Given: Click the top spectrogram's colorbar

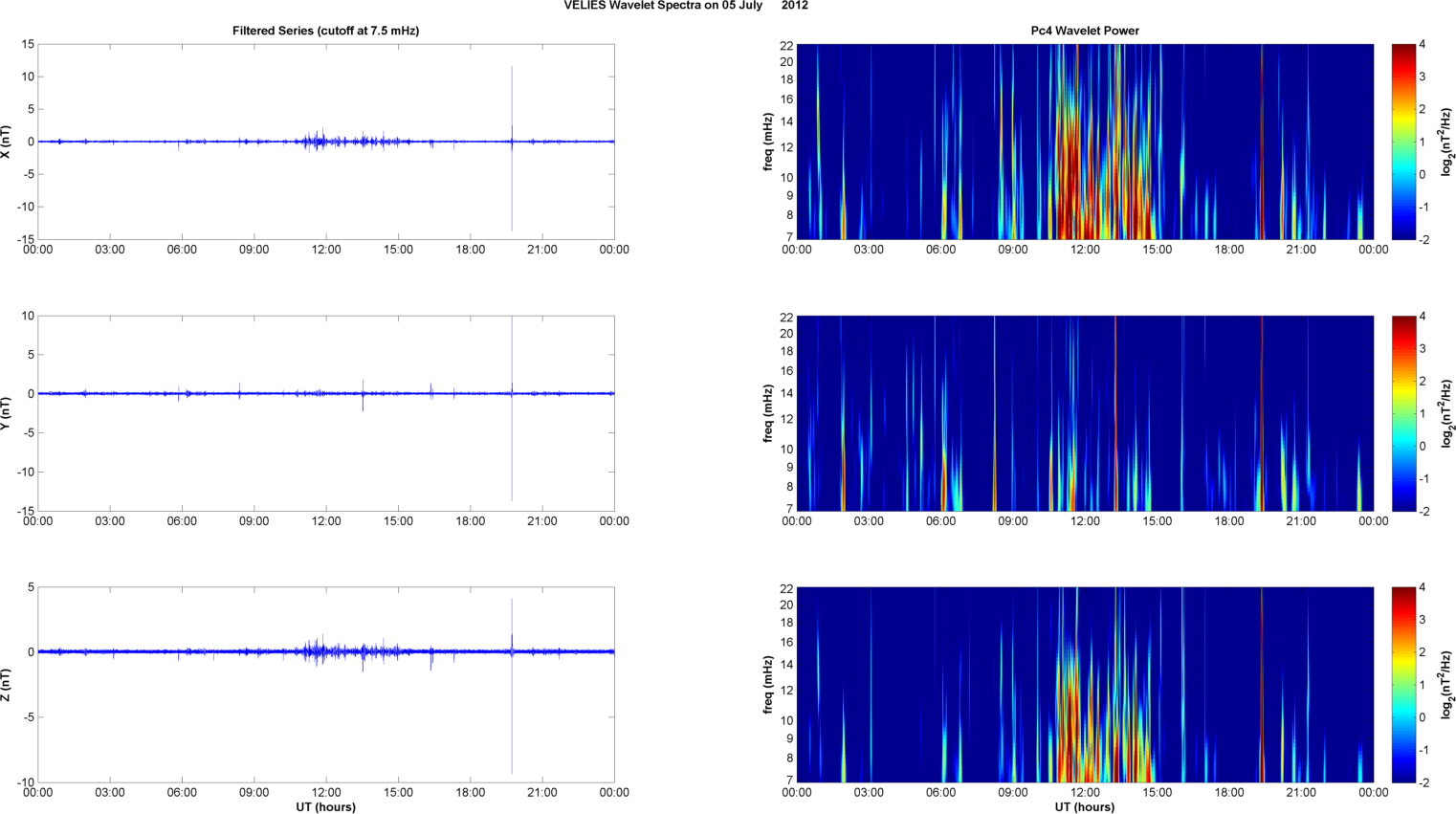Looking at the screenshot, I should pos(1402,142).
